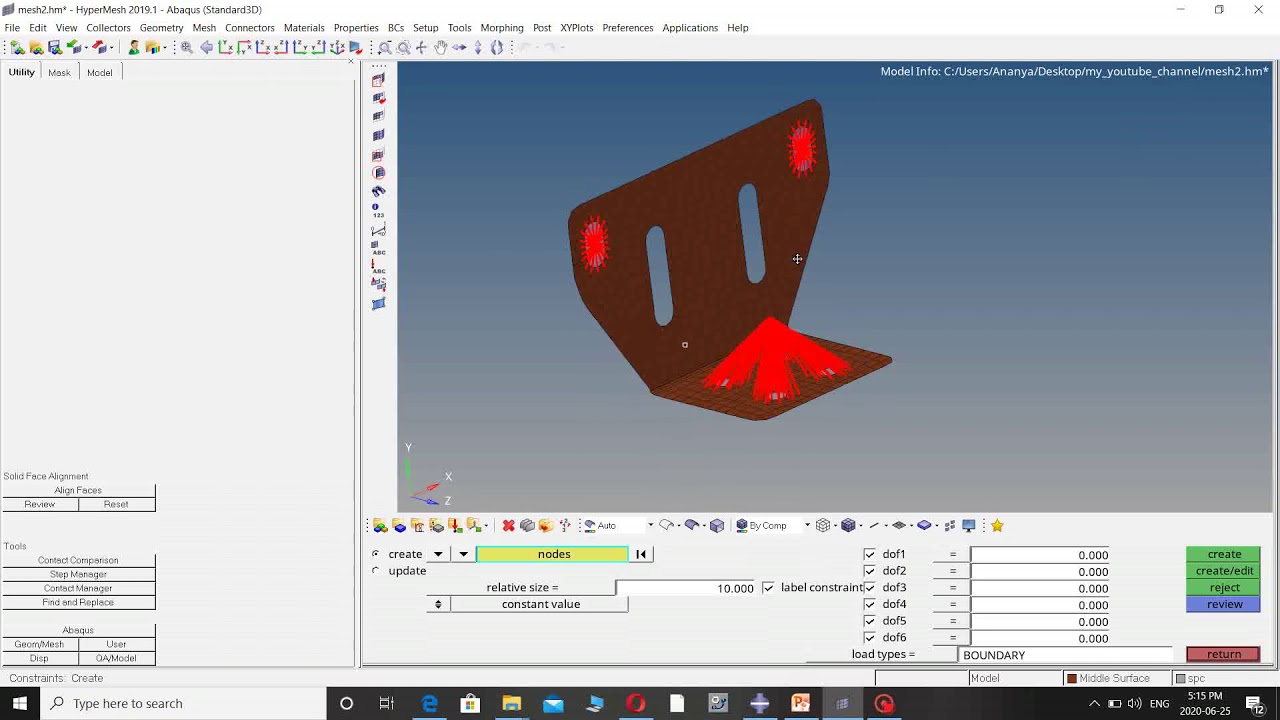Uncheck the dof3 checkbox

[869, 588]
